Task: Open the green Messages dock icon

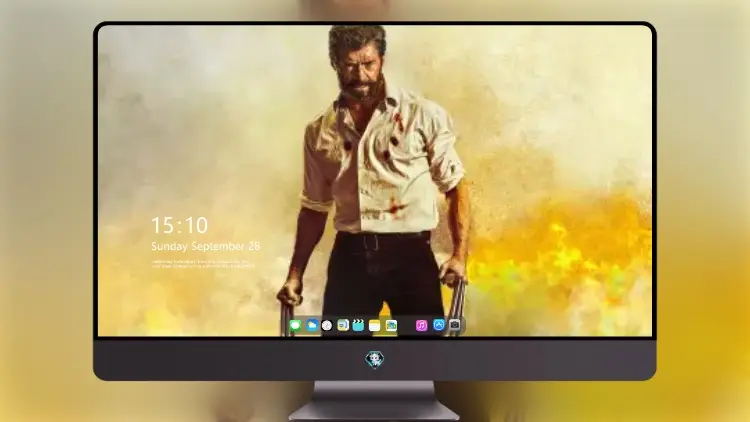Action: pos(296,326)
